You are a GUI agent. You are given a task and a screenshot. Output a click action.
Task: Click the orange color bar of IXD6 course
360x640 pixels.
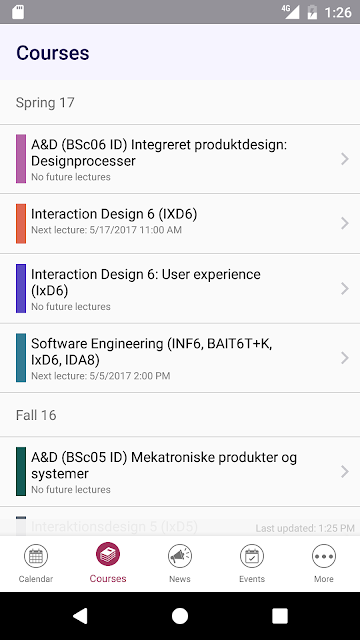pyautogui.click(x=21, y=224)
